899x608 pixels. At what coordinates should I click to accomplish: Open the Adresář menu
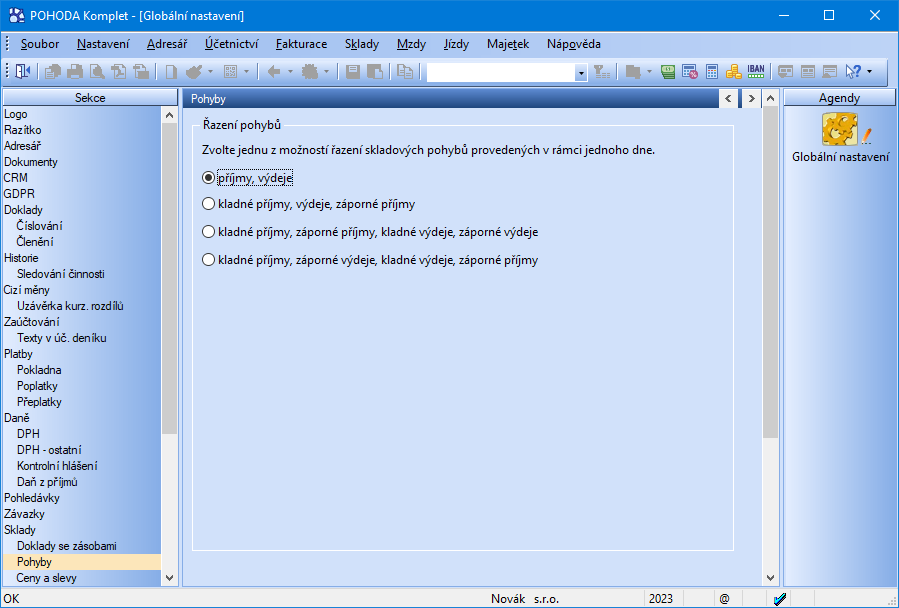(x=167, y=44)
